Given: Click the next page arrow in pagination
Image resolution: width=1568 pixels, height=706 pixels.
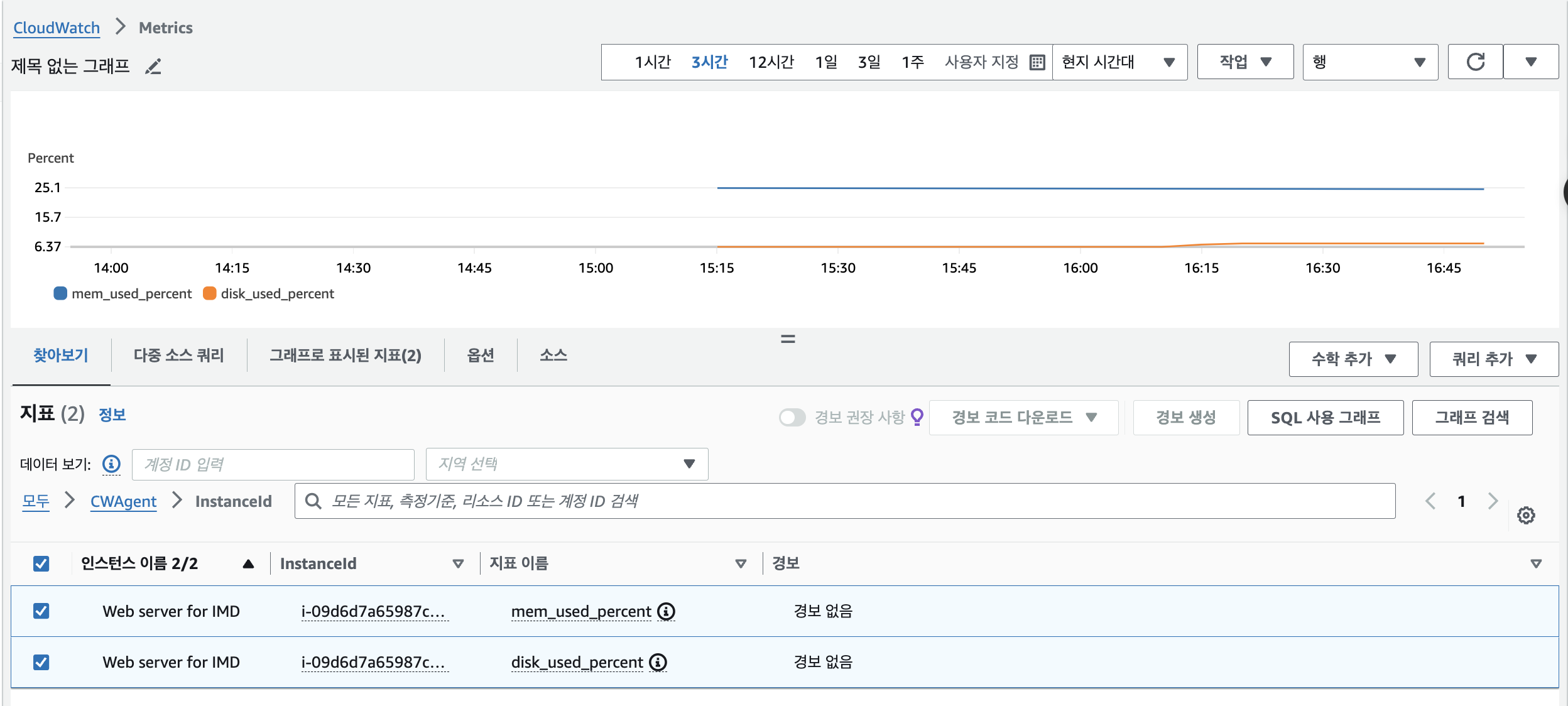Looking at the screenshot, I should (1493, 501).
